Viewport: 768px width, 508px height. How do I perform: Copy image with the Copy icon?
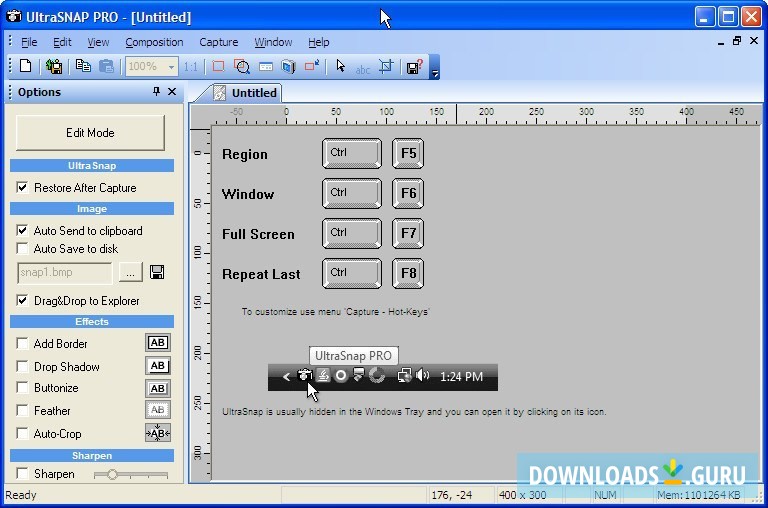83,66
